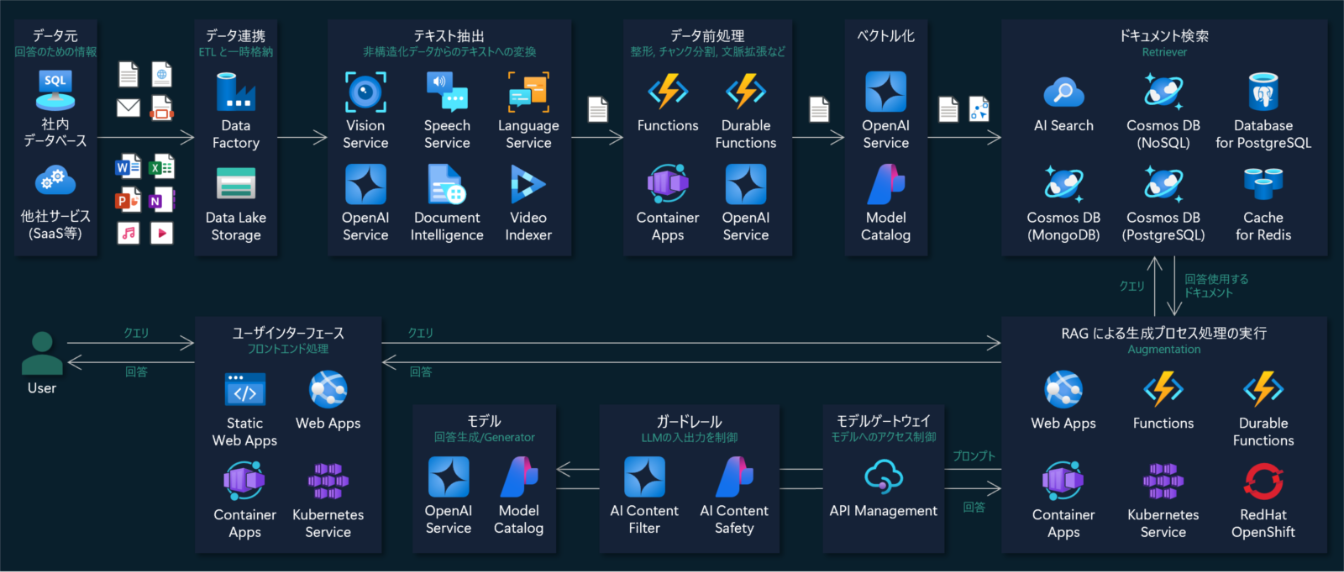This screenshot has width=1344, height=572.
Task: Select the ドキュメント検索 heading
Action: (1164, 36)
